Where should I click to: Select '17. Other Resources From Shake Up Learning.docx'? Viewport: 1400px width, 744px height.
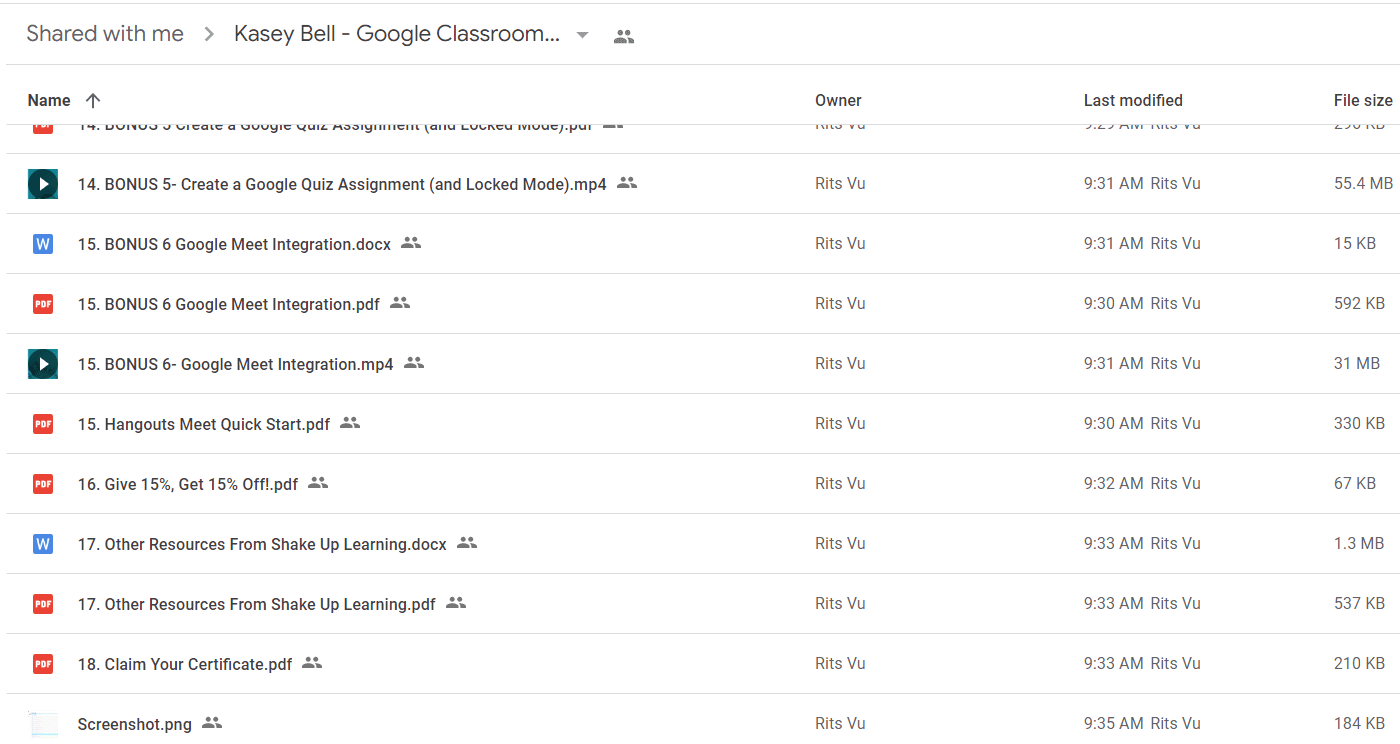click(262, 544)
